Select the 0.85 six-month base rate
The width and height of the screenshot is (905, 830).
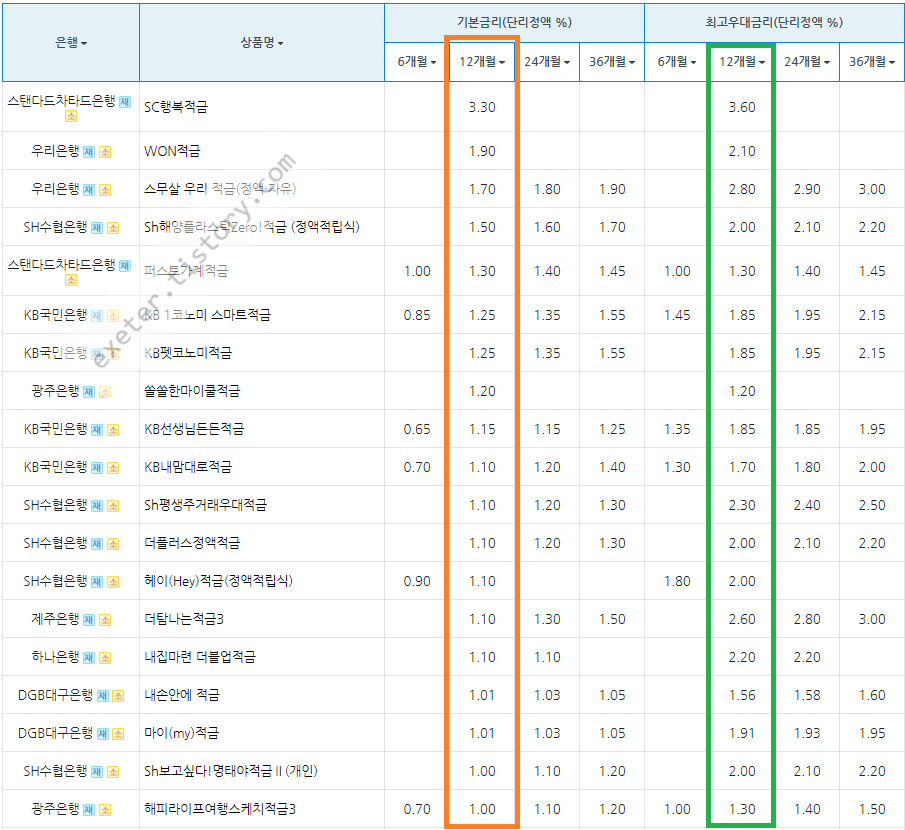pyautogui.click(x=417, y=316)
